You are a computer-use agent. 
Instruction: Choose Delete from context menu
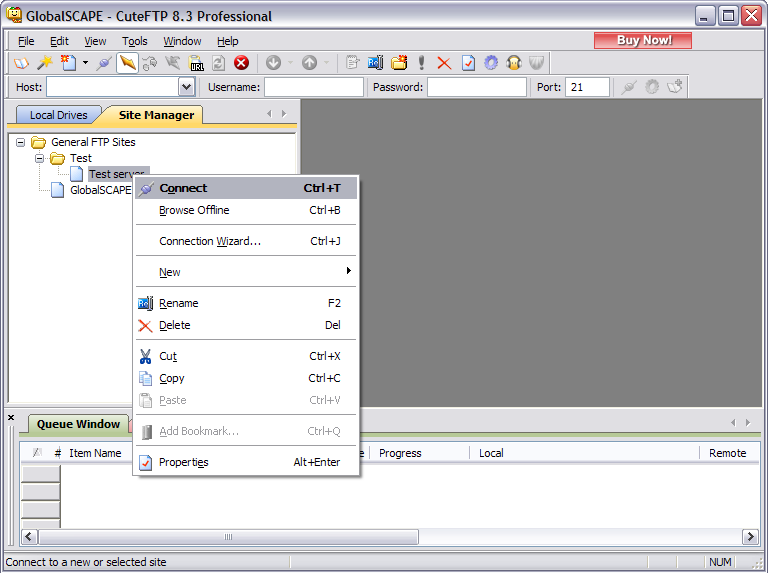click(246, 325)
